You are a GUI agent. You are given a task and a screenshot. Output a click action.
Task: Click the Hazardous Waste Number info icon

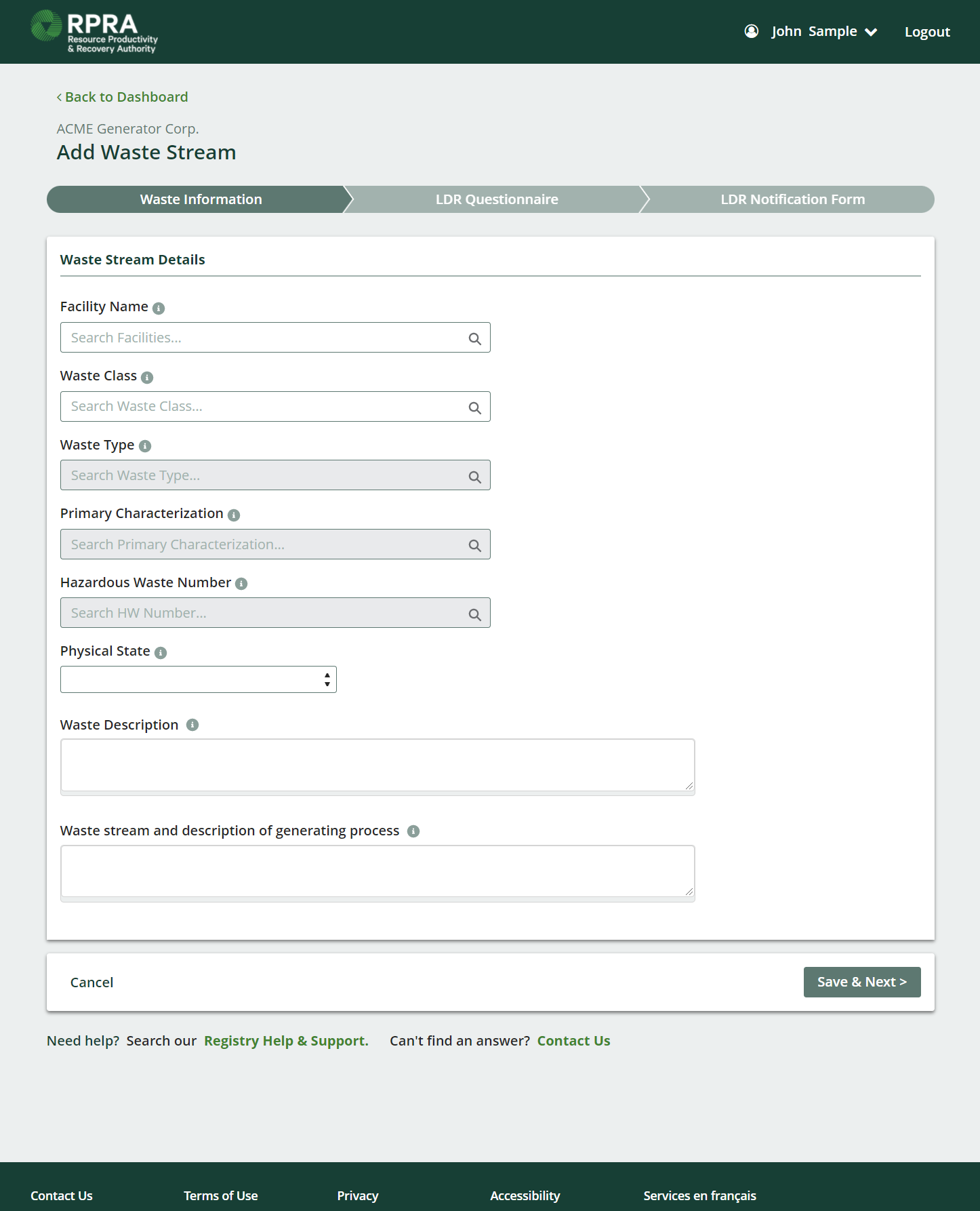241,584
